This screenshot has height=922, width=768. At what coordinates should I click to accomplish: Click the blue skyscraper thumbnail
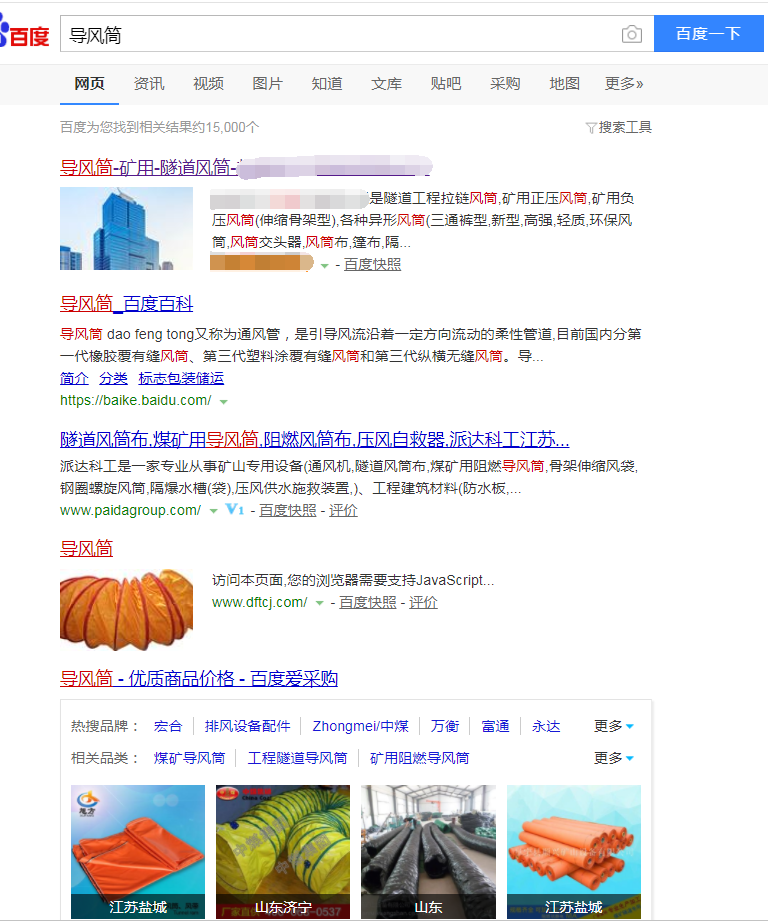(126, 228)
